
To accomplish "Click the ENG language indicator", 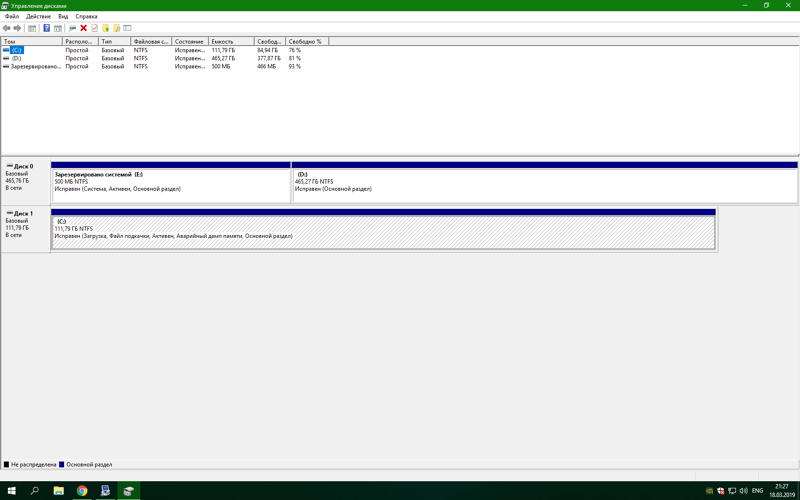I will pyautogui.click(x=757, y=491).
